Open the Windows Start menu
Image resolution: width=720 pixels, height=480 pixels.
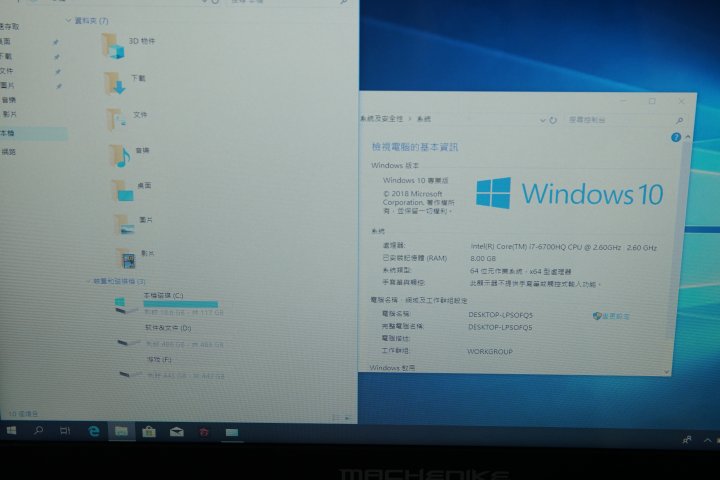point(11,430)
